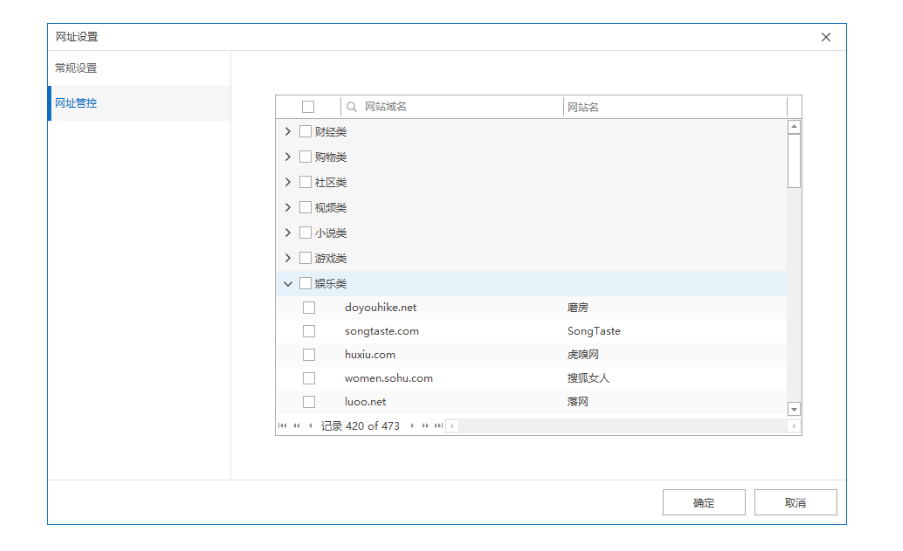The image size is (903, 551).
Task: Jump to previous page of records
Action: pyautogui.click(x=296, y=426)
